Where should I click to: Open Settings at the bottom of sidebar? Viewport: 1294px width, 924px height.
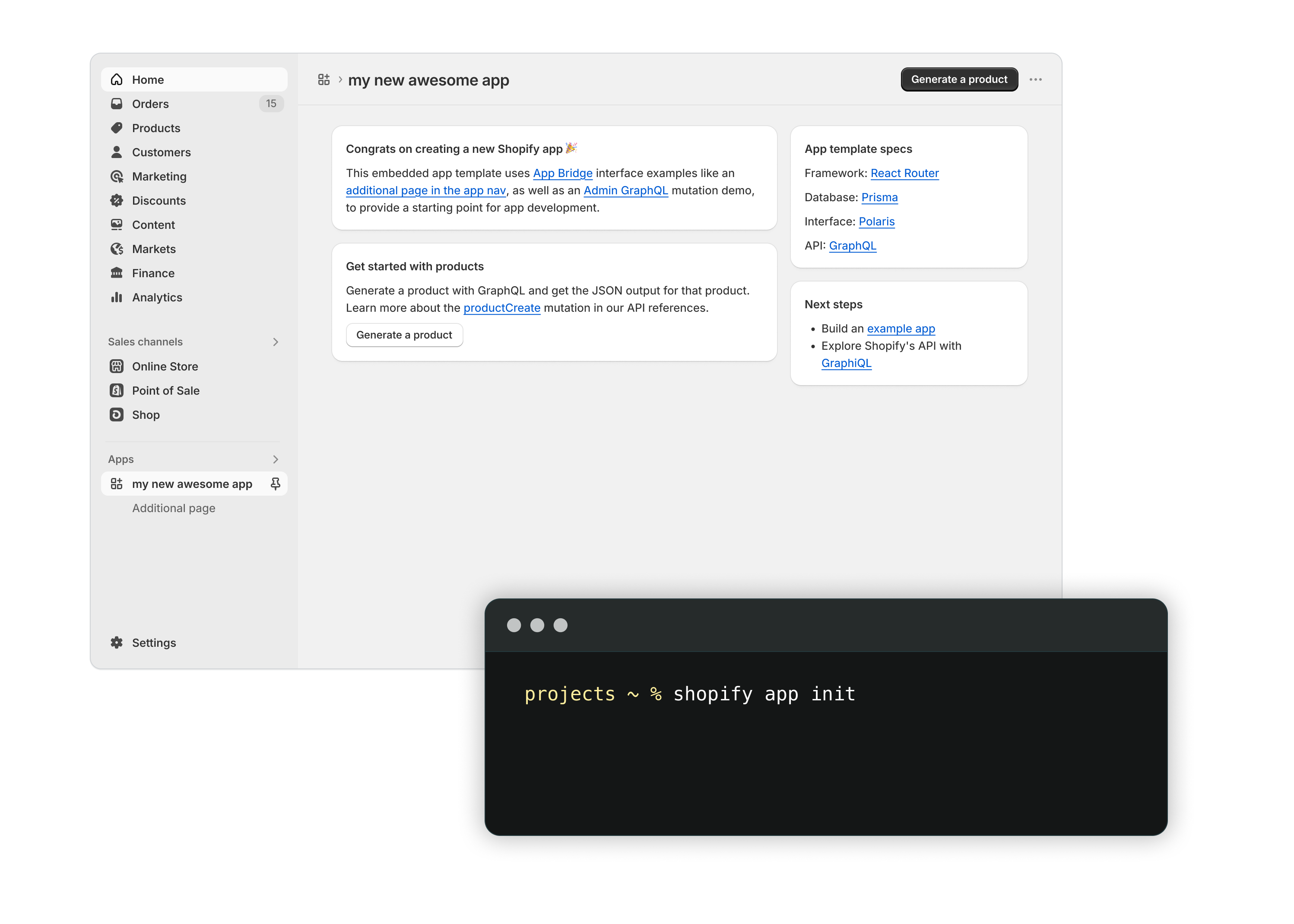point(154,642)
